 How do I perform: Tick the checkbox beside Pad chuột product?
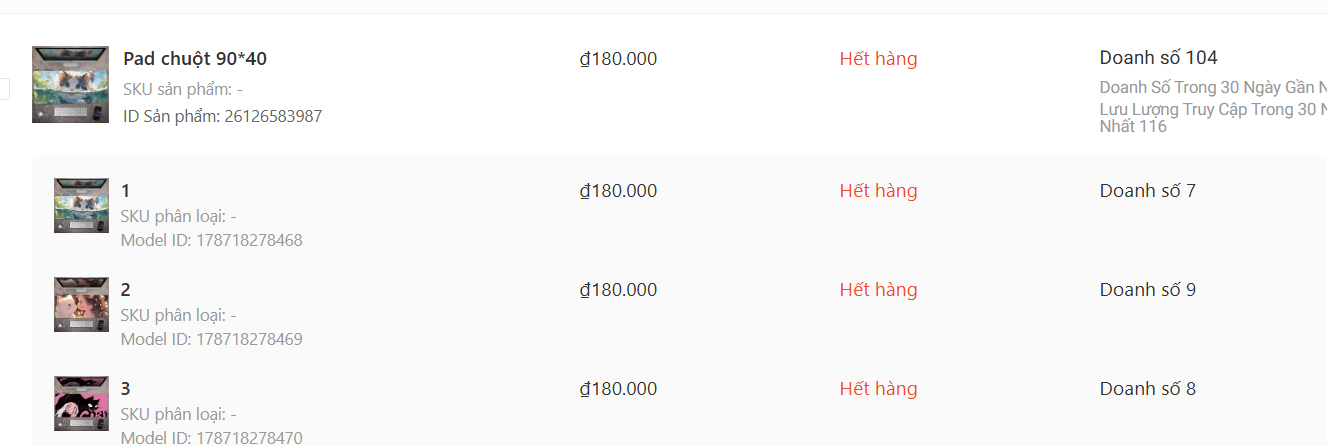click(3, 89)
